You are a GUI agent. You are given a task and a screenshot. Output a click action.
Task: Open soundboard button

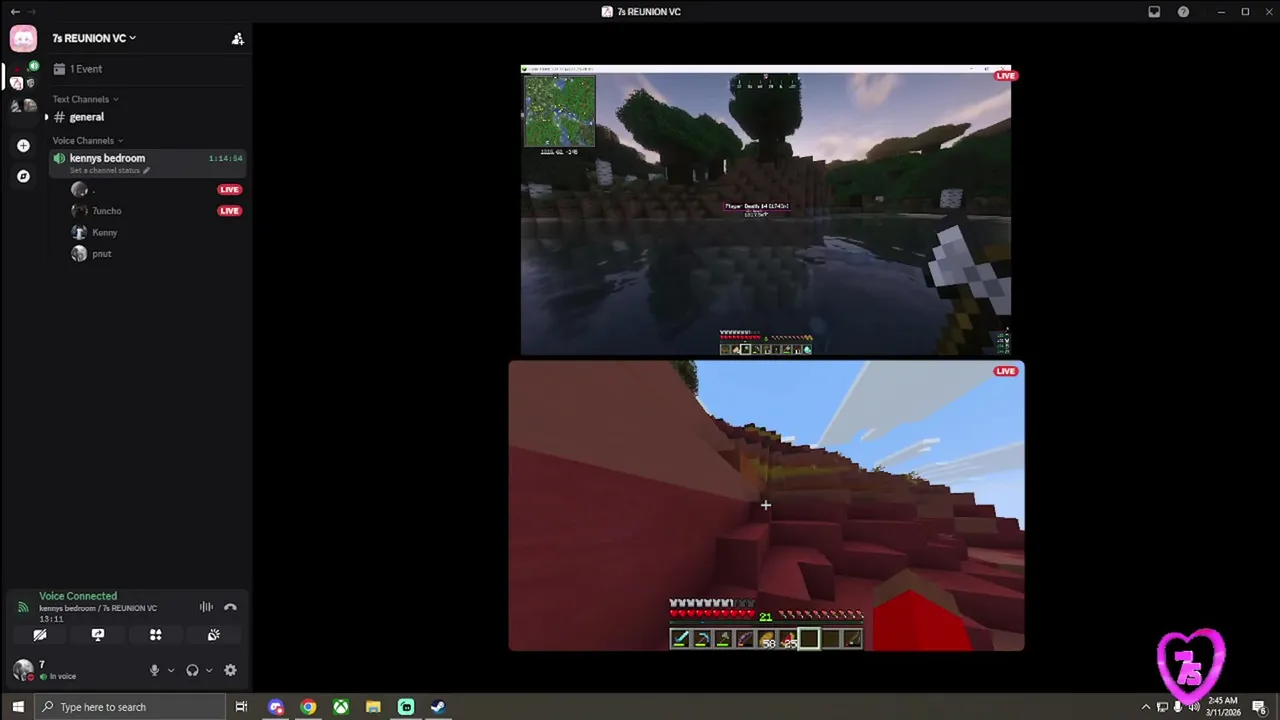point(213,635)
